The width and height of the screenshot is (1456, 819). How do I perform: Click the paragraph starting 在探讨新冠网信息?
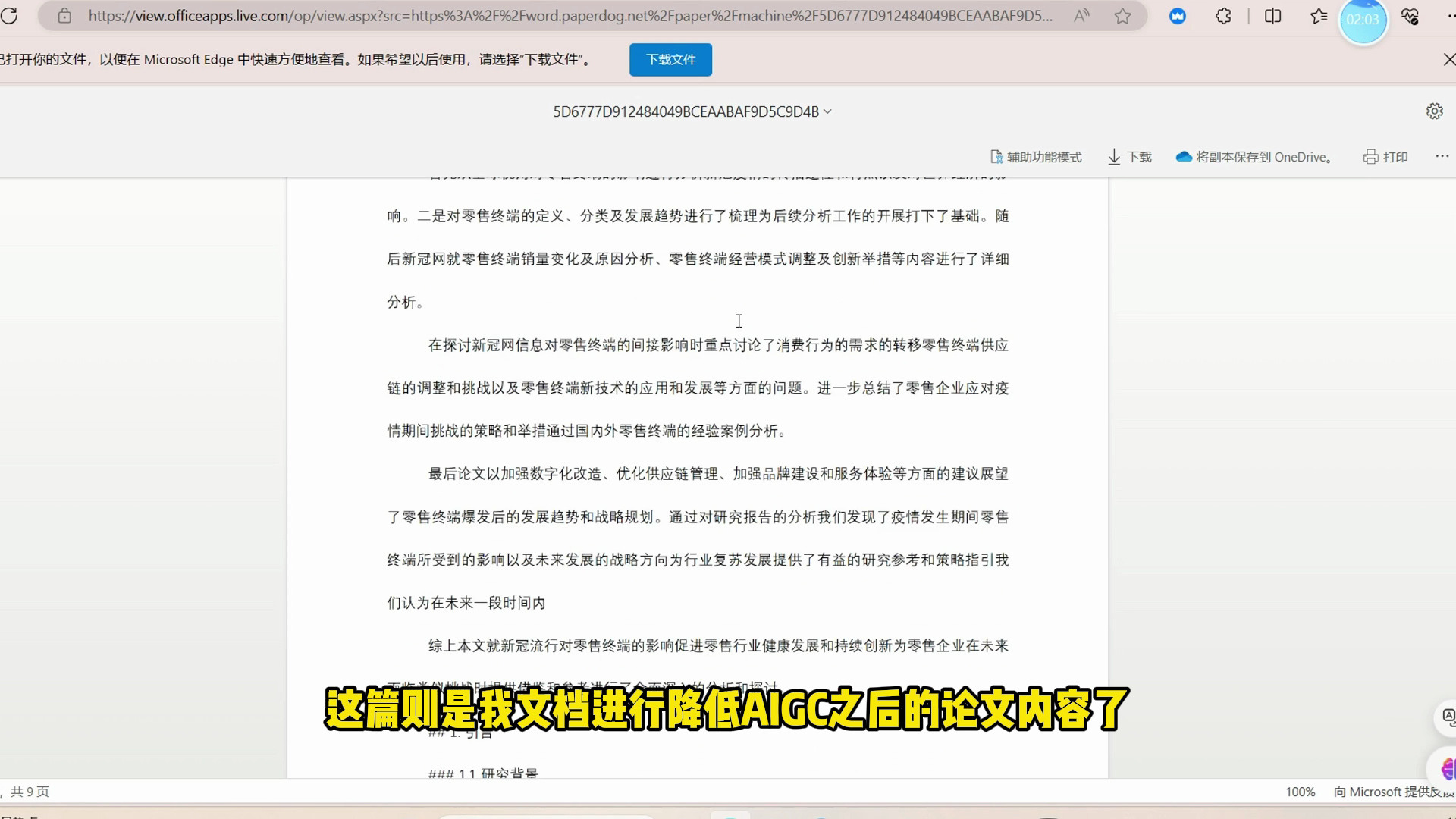click(698, 388)
